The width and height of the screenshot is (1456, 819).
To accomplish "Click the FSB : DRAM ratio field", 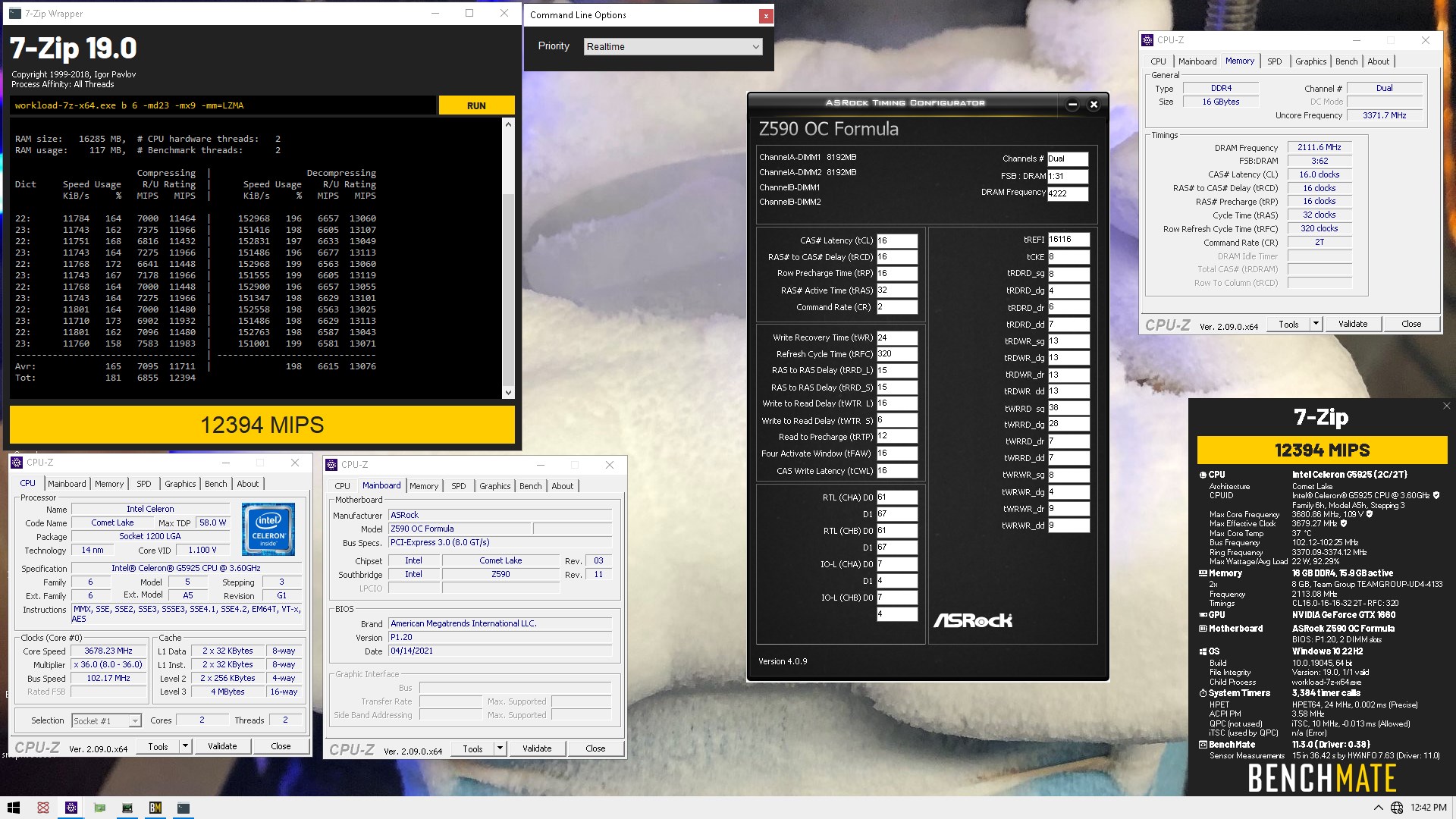I will (1068, 176).
